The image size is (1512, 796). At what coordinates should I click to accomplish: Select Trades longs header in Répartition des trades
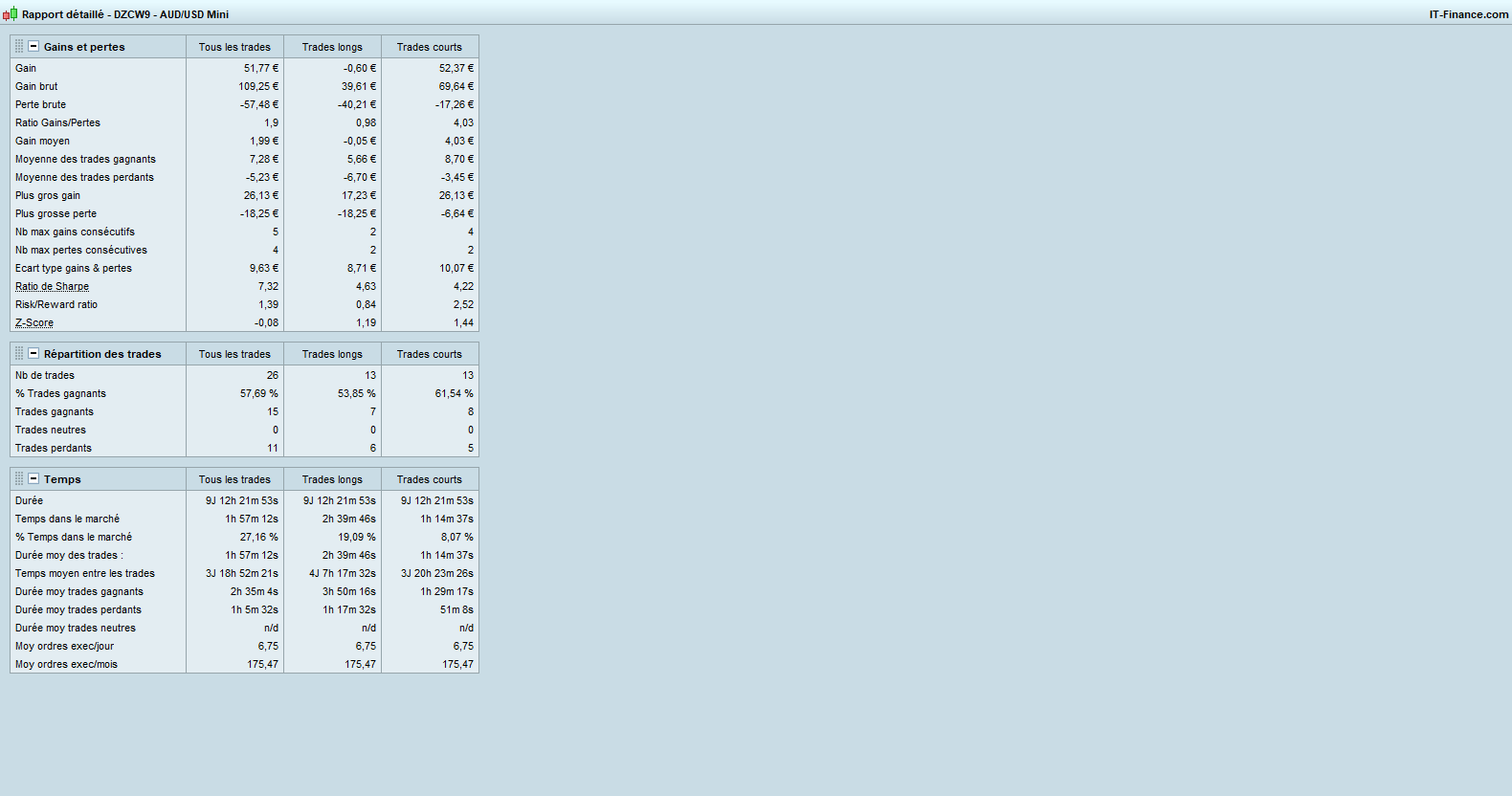point(332,354)
